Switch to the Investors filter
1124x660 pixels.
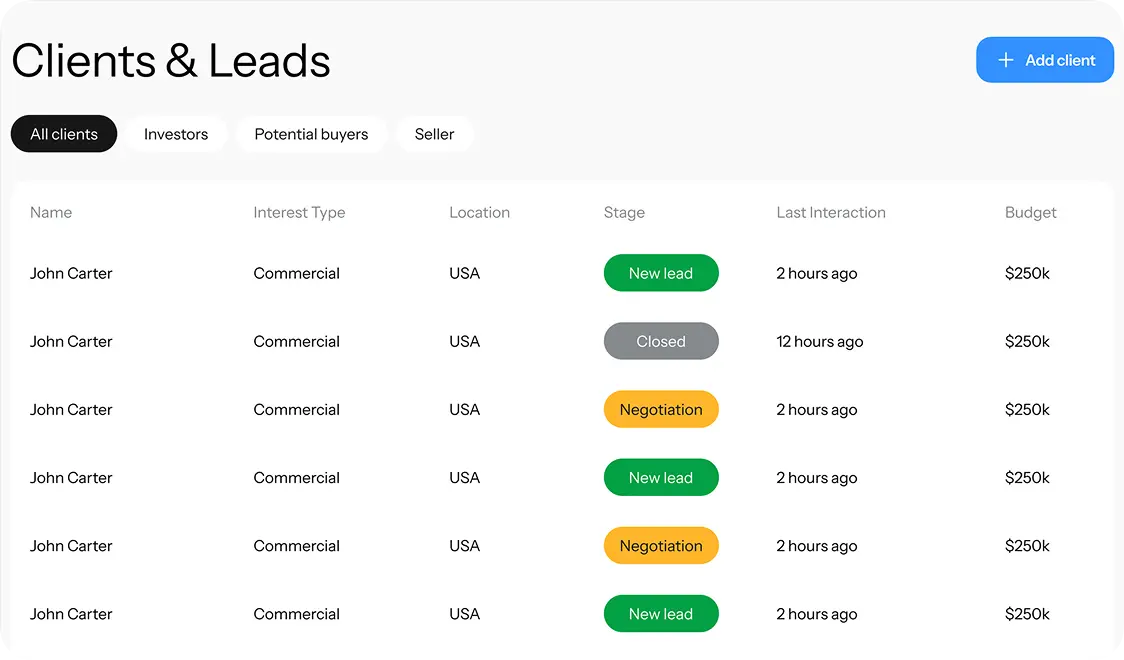(x=175, y=133)
